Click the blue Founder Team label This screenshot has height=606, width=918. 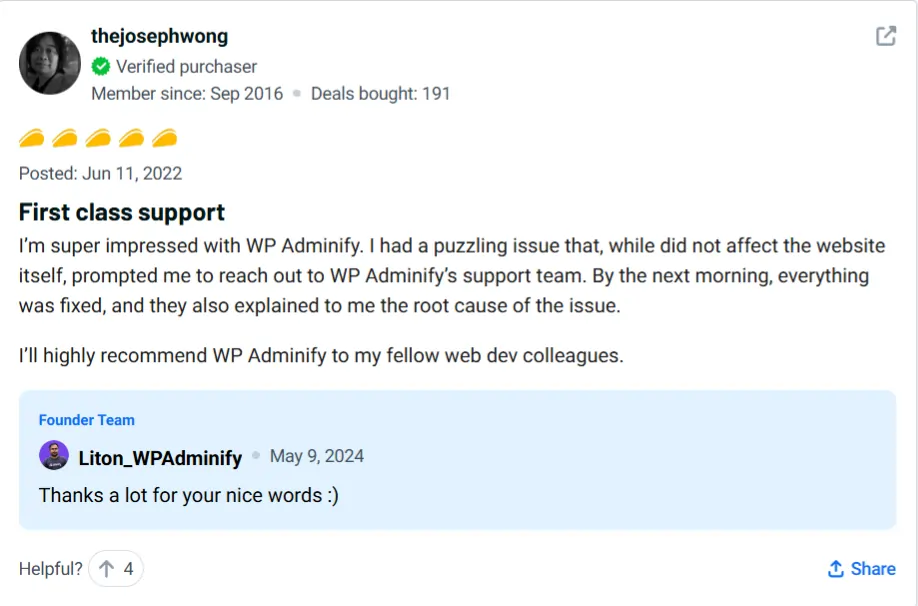pos(86,420)
